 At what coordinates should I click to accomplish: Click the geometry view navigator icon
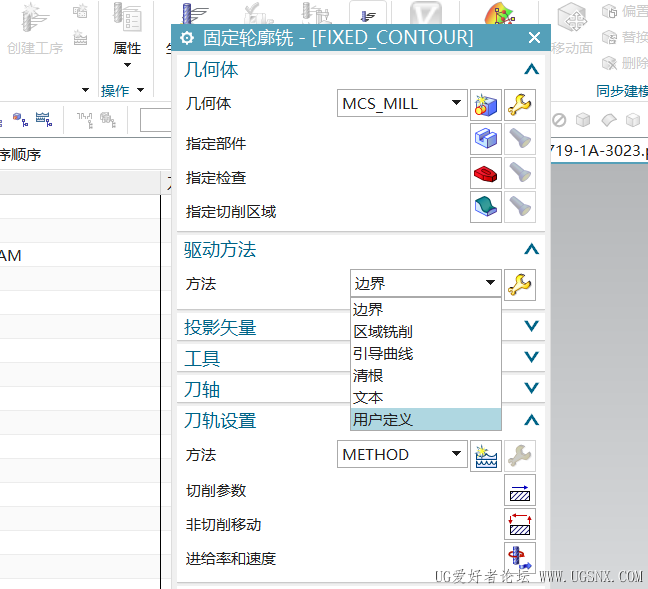click(x=20, y=119)
